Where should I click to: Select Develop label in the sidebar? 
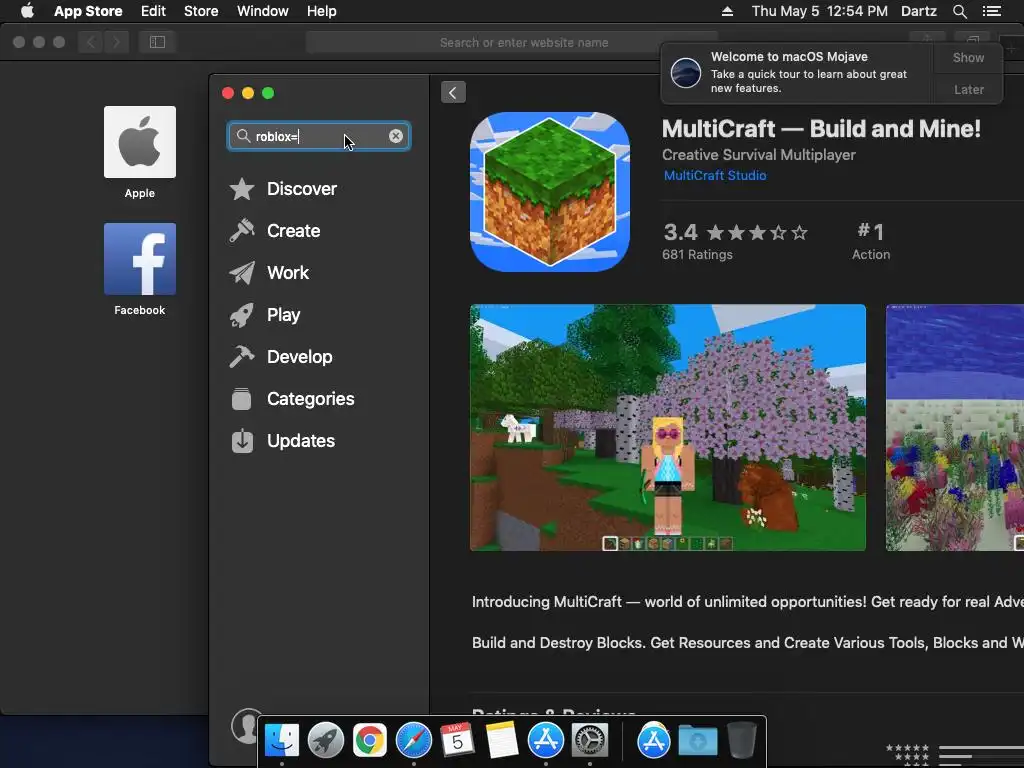click(x=300, y=357)
